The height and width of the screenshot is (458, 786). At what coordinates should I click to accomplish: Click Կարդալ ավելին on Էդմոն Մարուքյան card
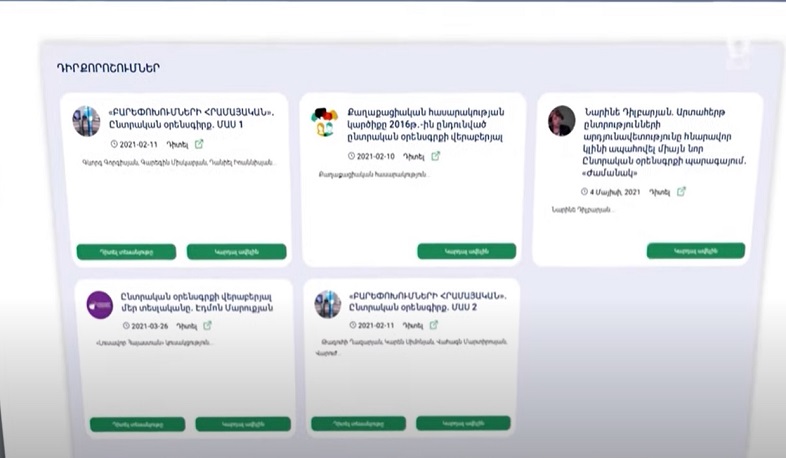tap(242, 424)
